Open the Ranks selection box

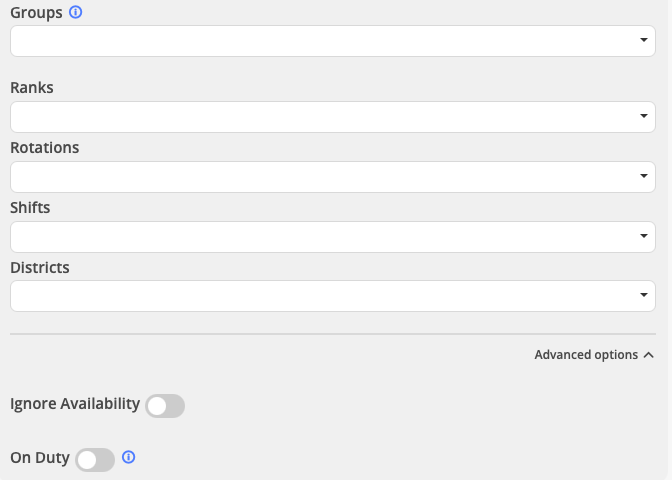(320, 117)
